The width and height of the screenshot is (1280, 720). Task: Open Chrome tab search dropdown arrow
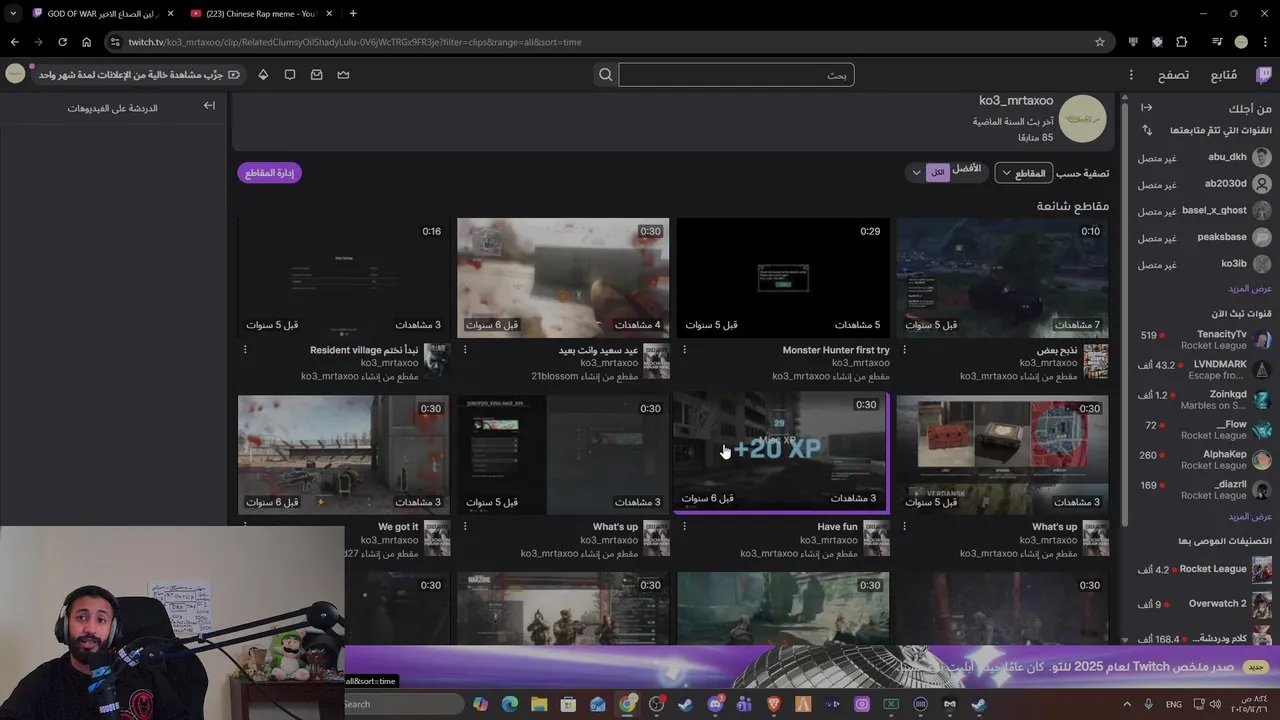(x=14, y=13)
